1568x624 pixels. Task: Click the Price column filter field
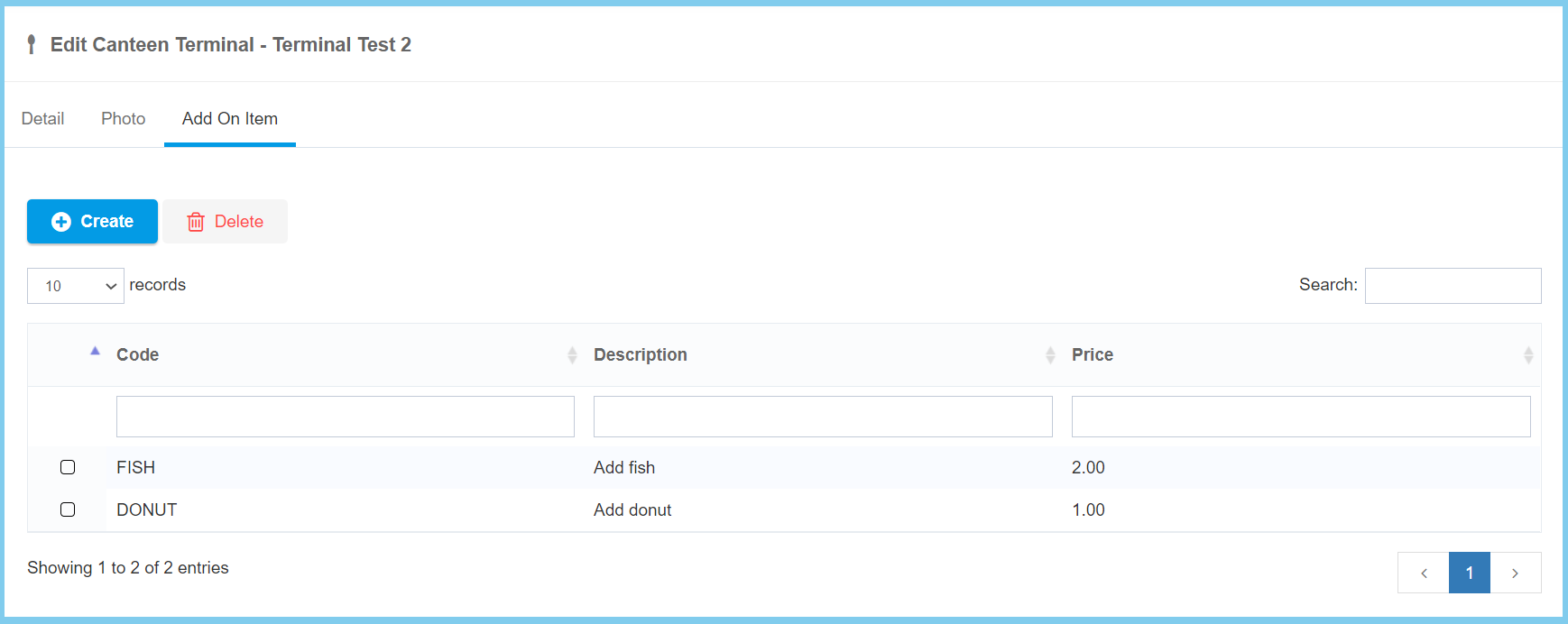click(x=1300, y=417)
